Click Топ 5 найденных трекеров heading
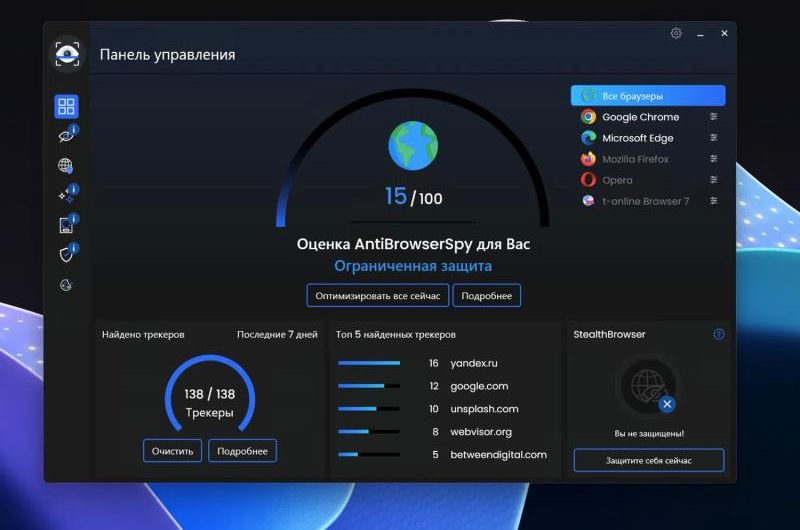 click(x=396, y=335)
